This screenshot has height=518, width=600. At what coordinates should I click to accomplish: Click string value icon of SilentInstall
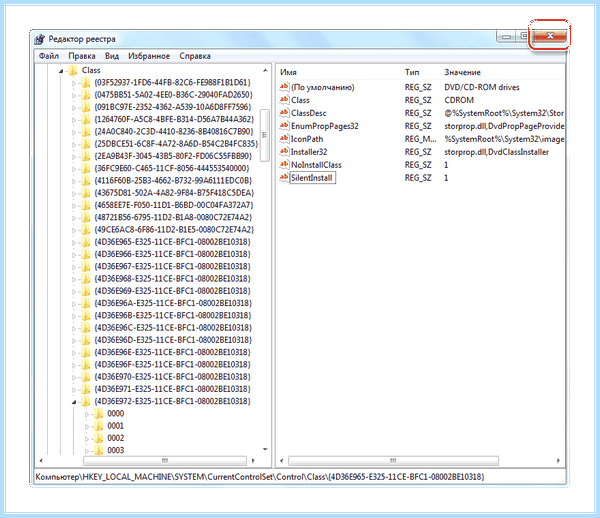(x=284, y=178)
